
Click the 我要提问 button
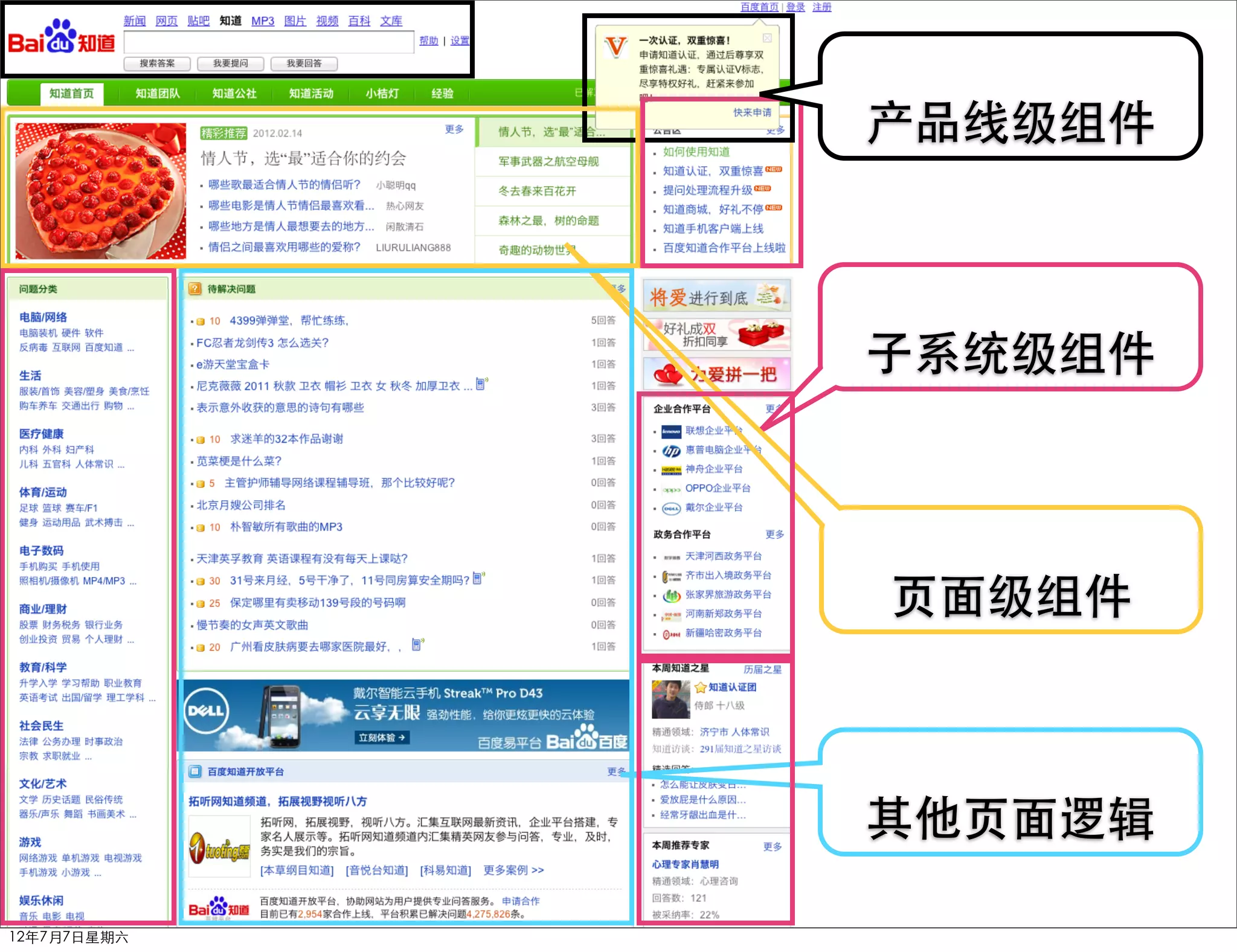click(x=230, y=63)
